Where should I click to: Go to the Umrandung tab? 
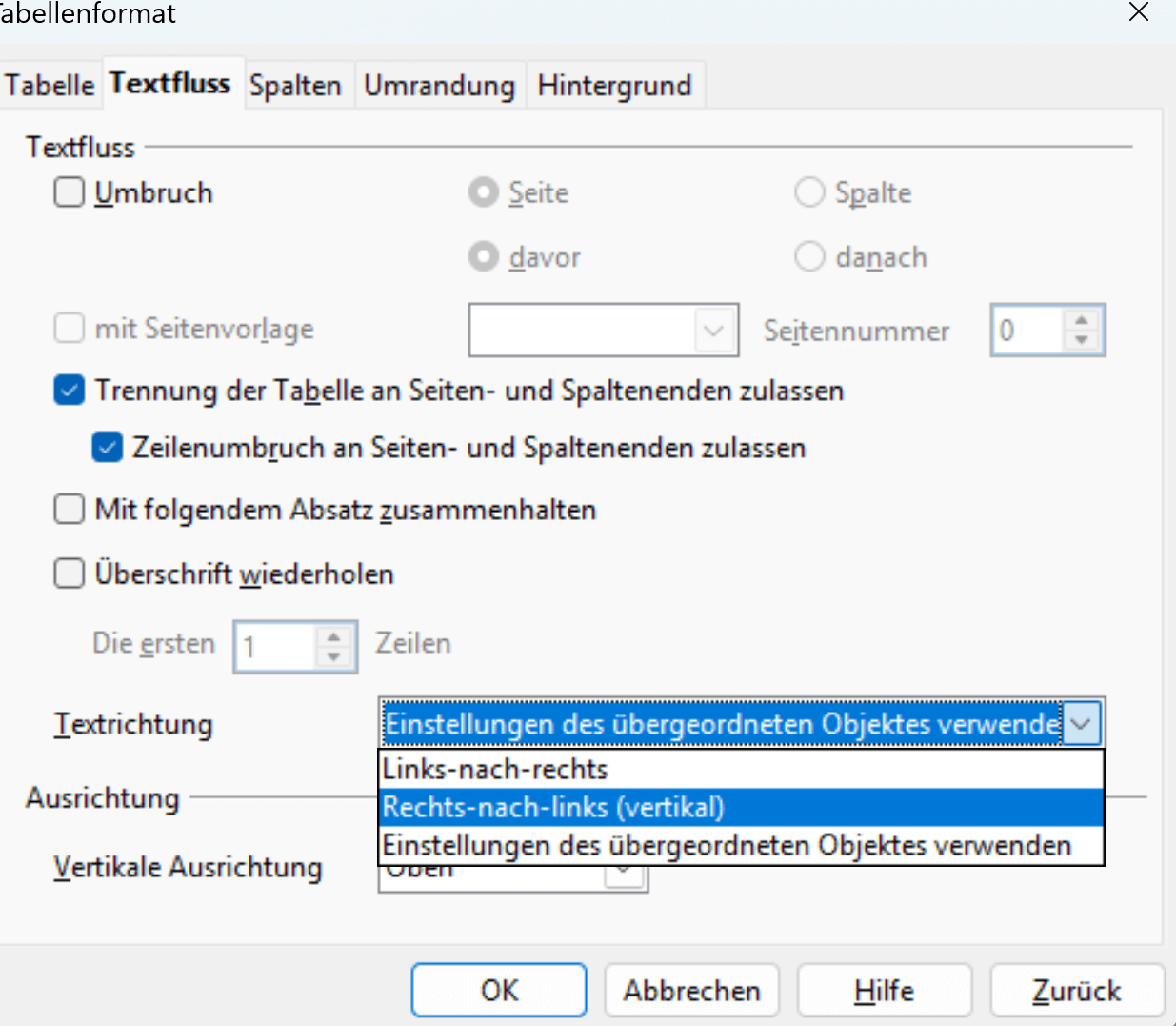pos(439,86)
